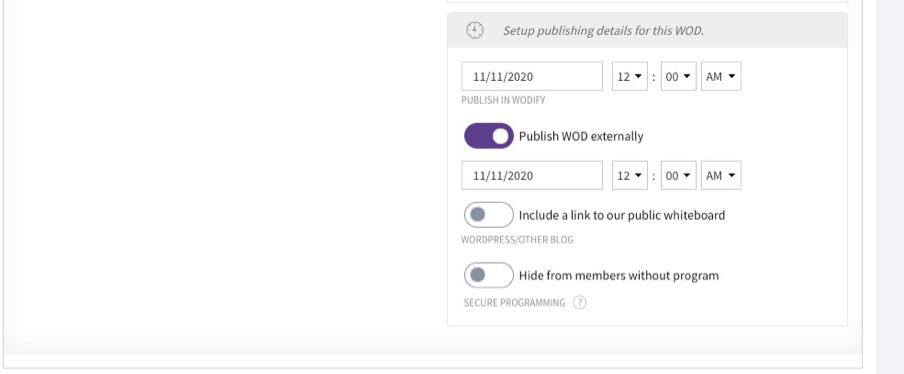Click "Include a link to our public whiteboard" label

pyautogui.click(x=622, y=216)
